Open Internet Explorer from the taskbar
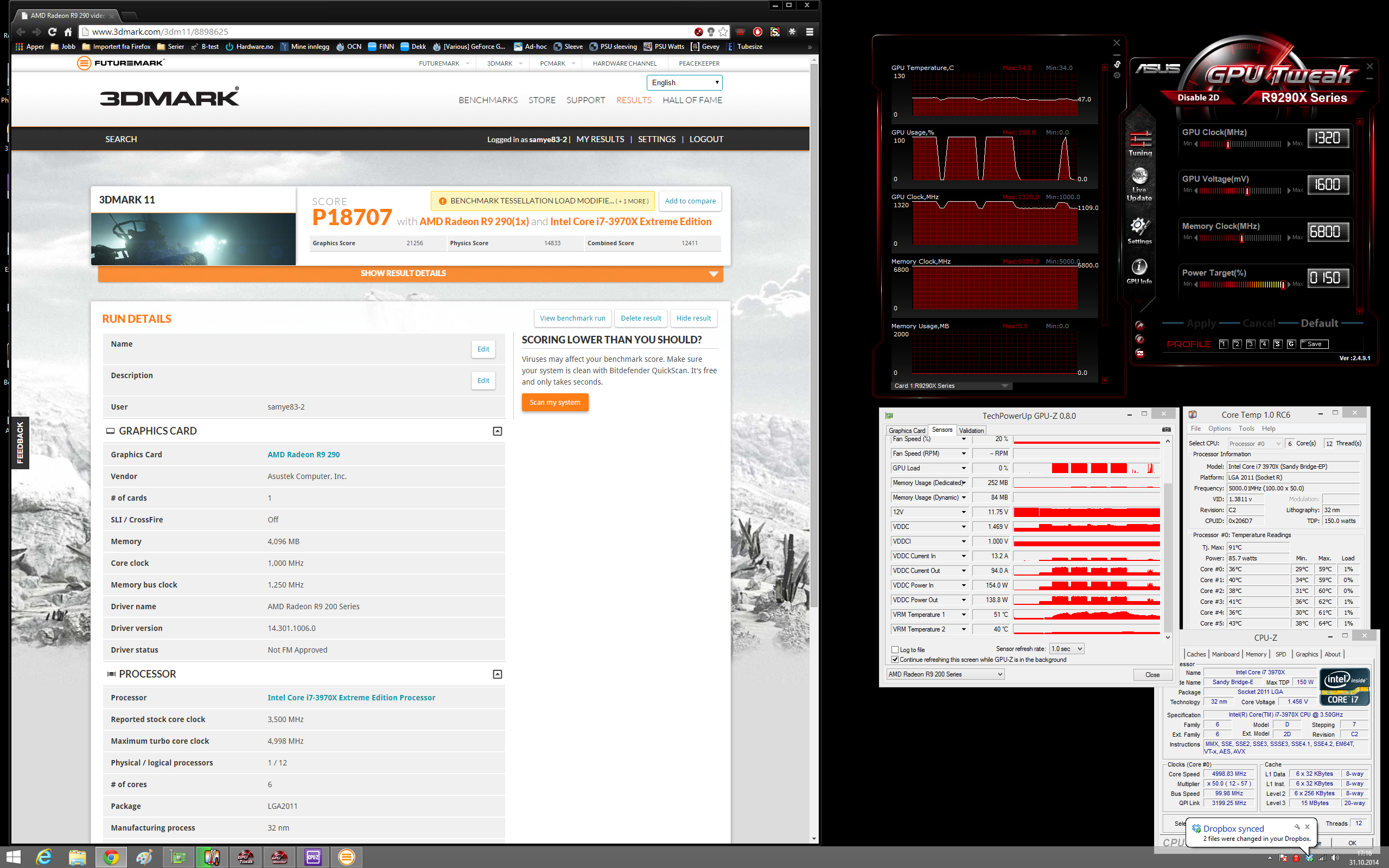The height and width of the screenshot is (868, 1389). (43, 857)
